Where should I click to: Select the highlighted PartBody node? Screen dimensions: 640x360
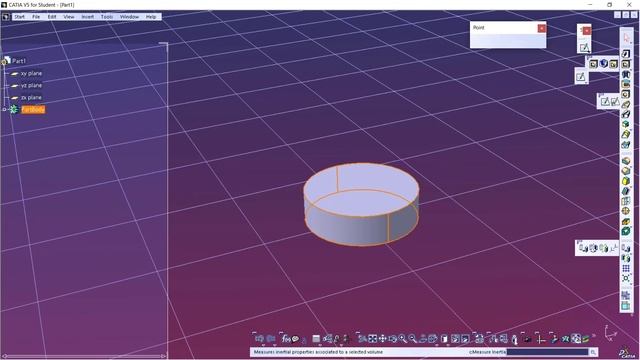(33, 109)
